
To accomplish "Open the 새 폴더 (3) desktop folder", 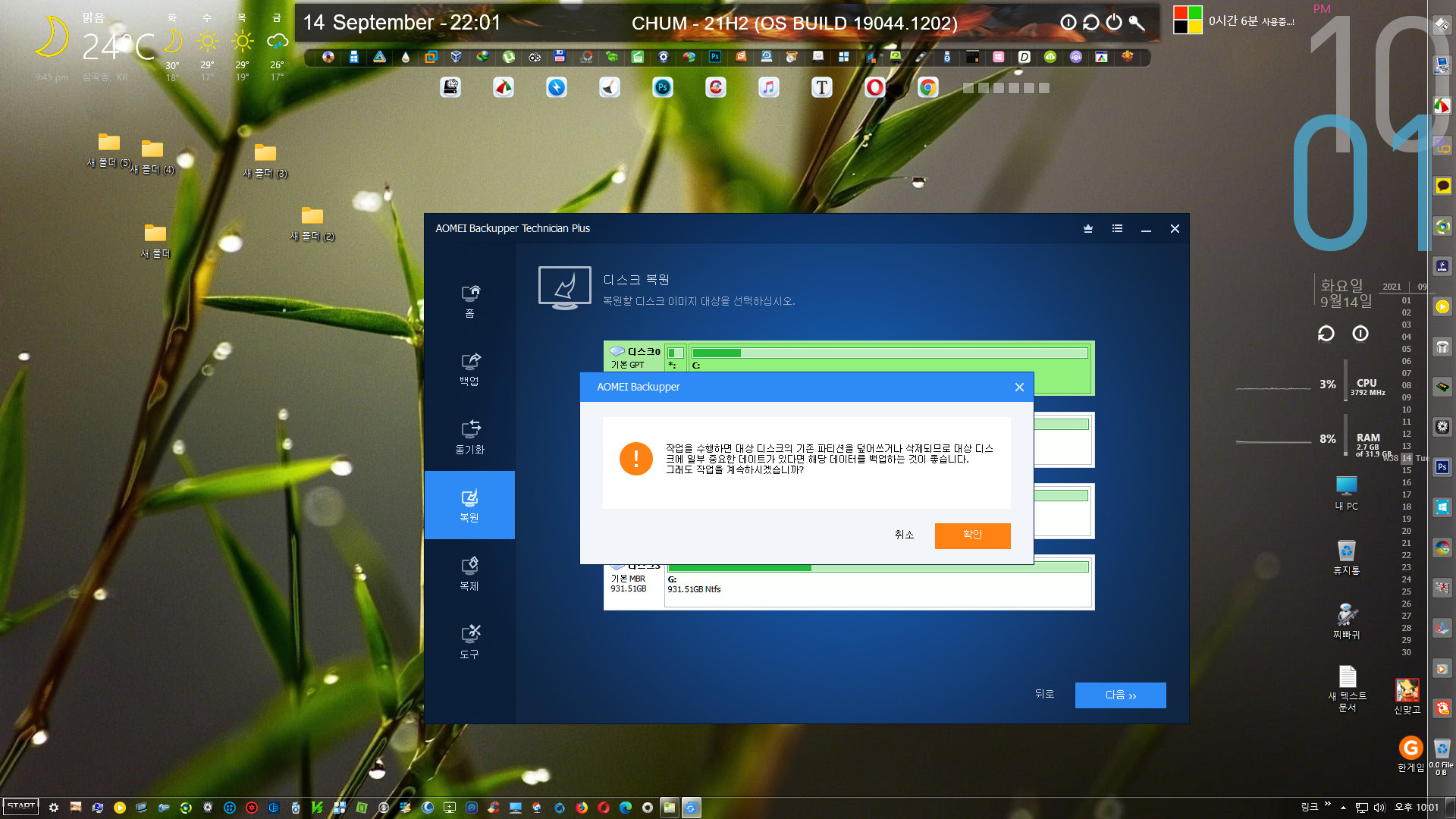I will tap(265, 162).
